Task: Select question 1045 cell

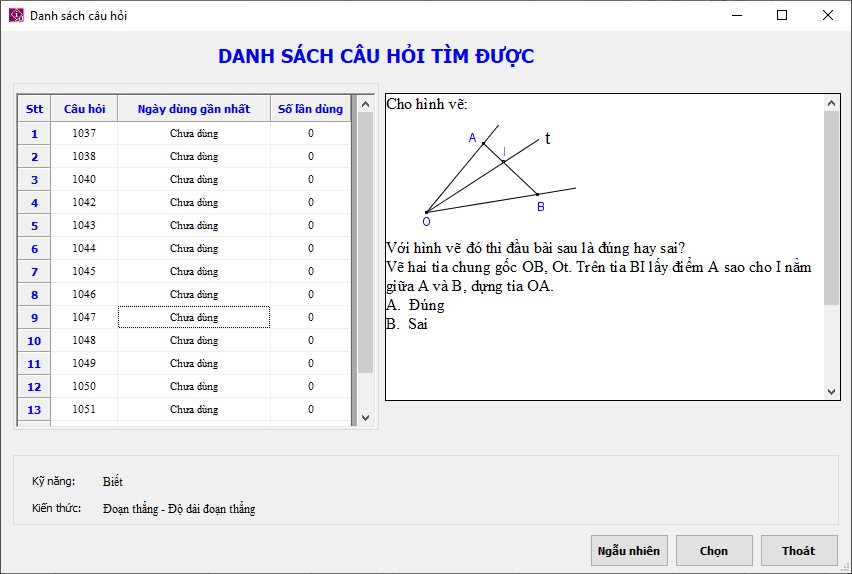Action: click(x=84, y=271)
